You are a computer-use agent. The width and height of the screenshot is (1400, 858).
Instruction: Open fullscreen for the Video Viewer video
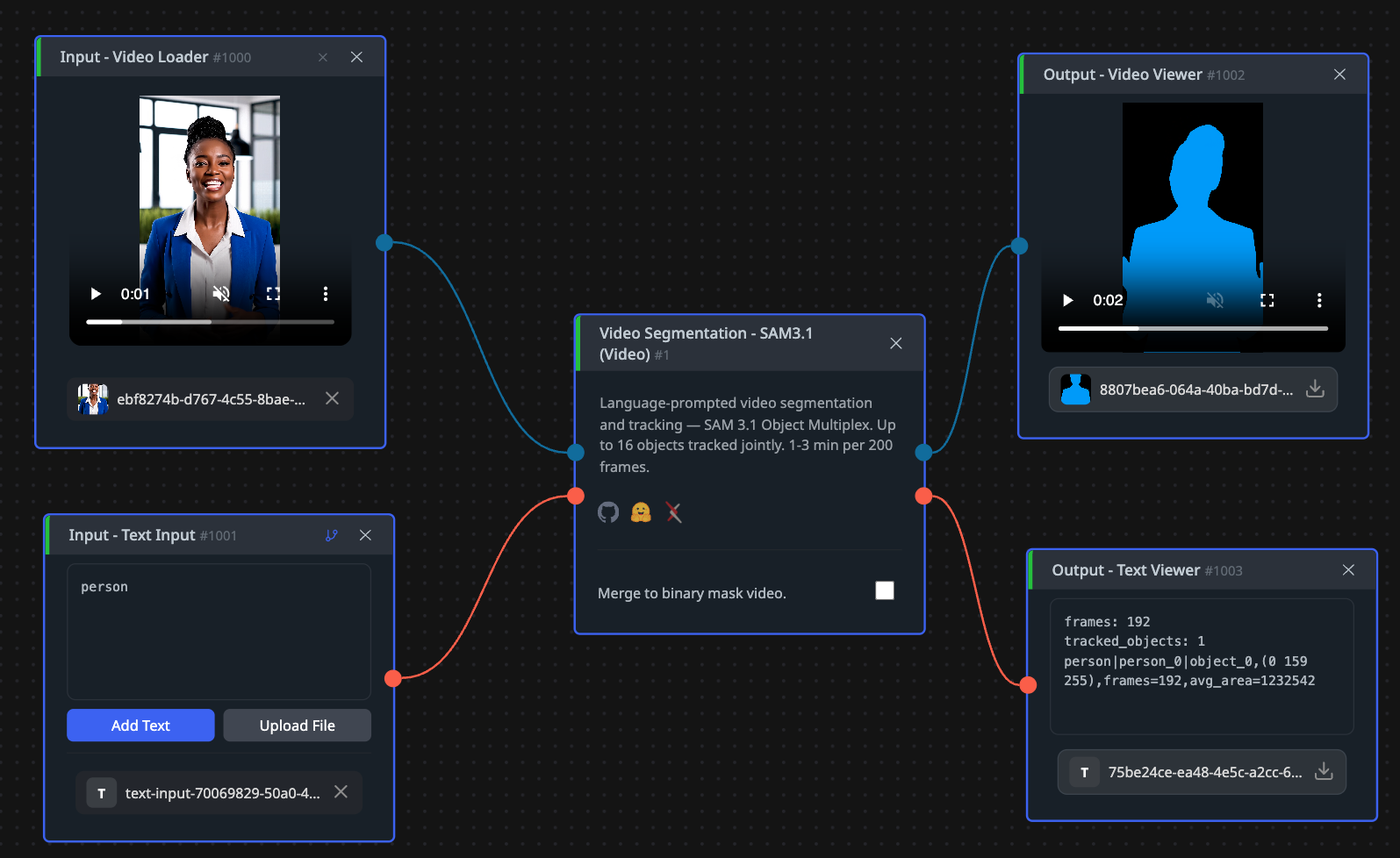[1267, 300]
